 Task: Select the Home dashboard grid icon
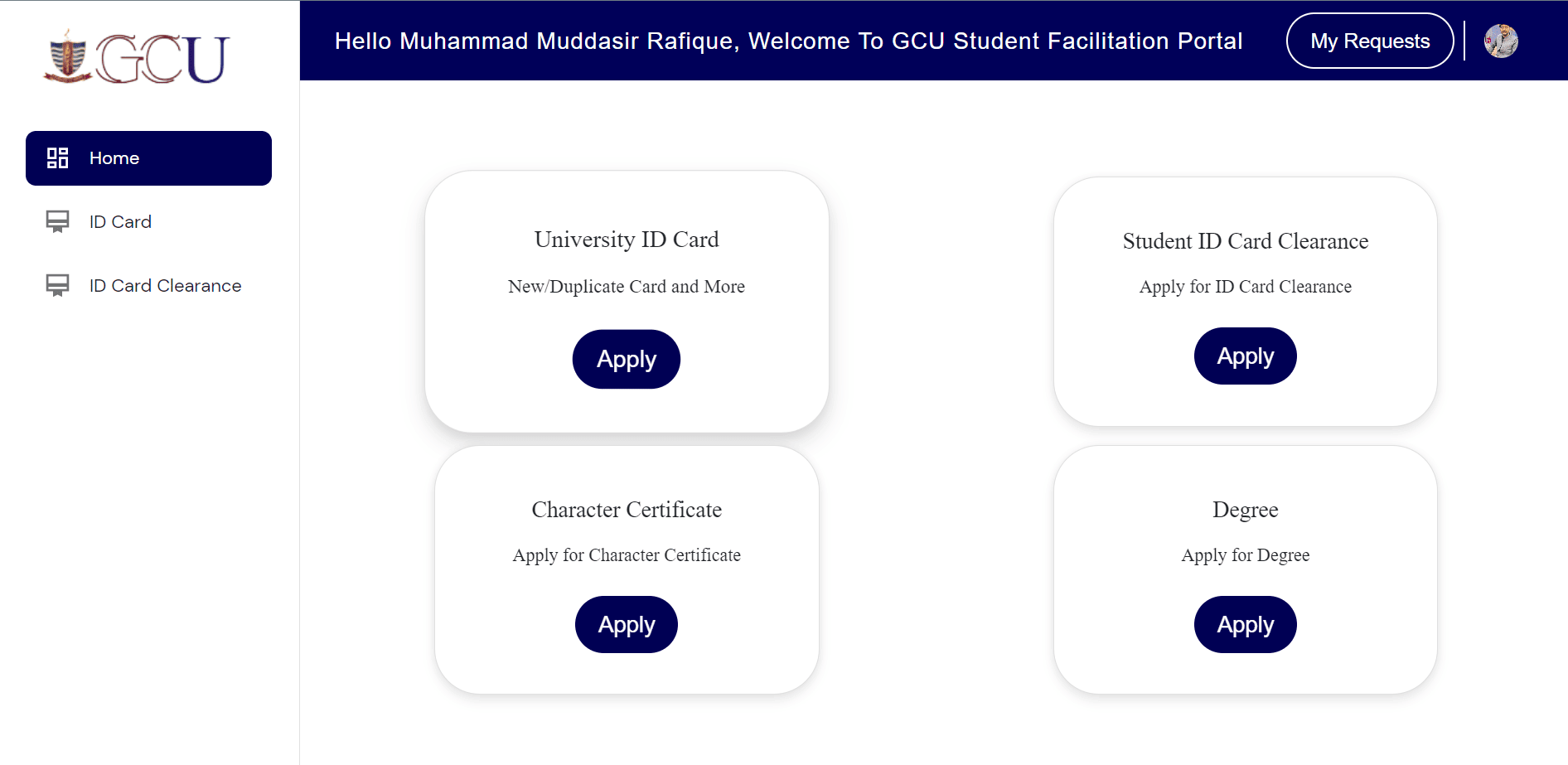56,157
